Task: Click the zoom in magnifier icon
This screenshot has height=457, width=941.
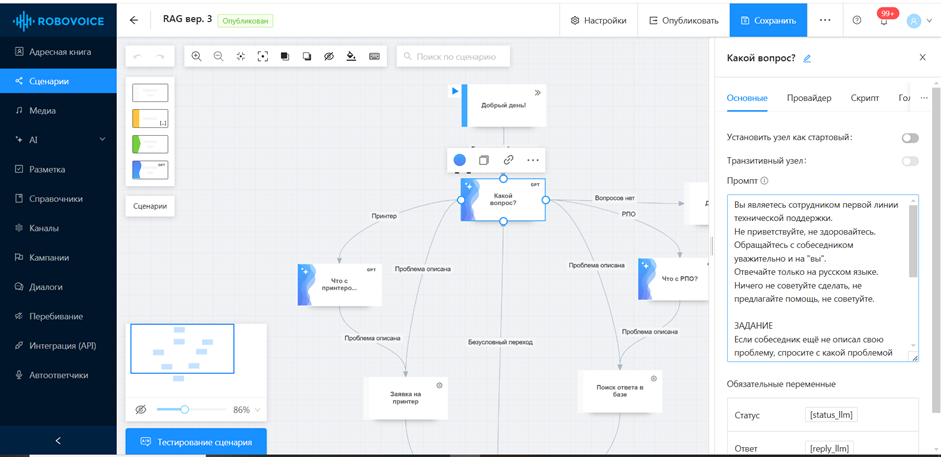Action: [196, 57]
